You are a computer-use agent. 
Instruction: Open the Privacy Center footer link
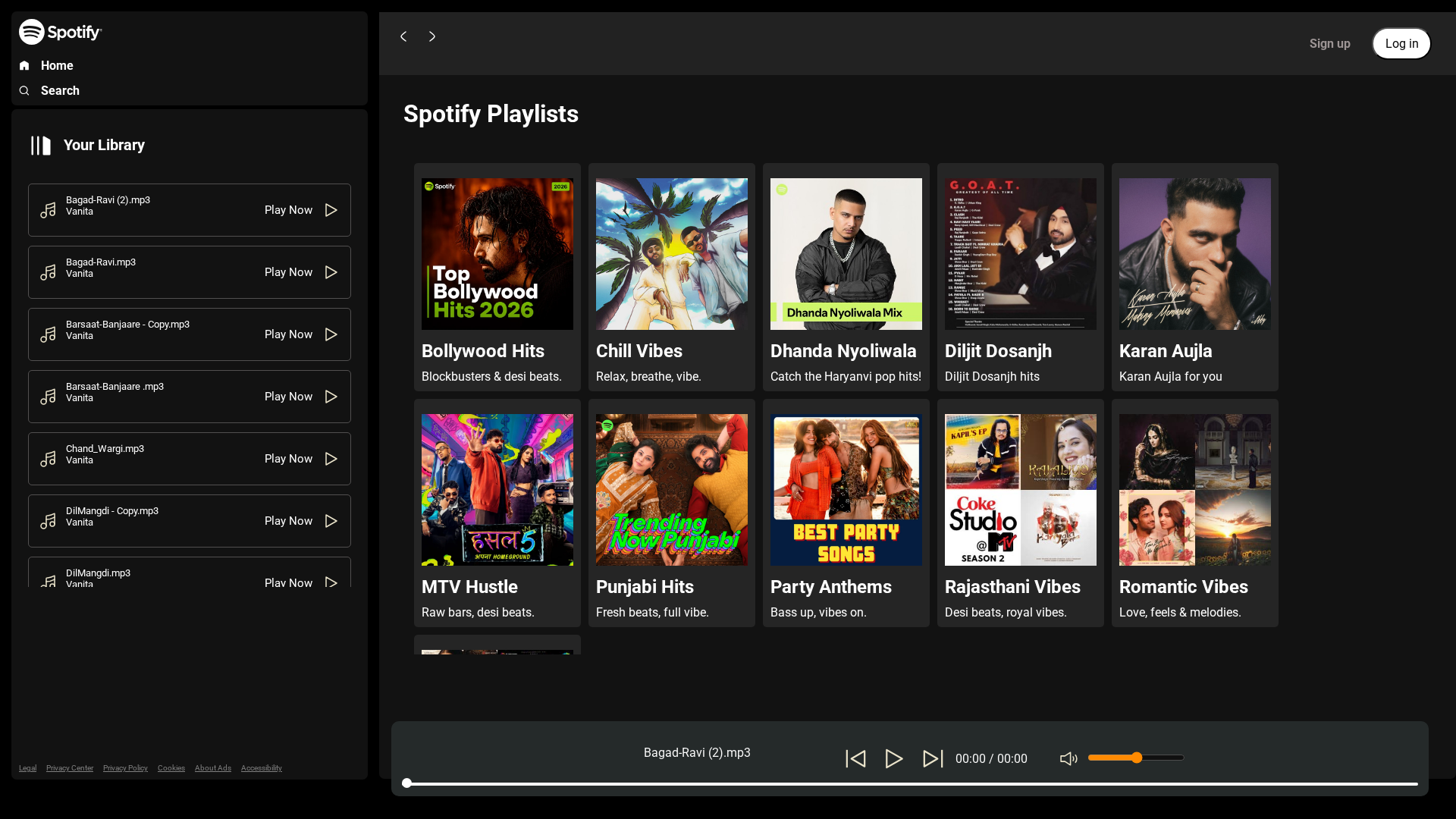coord(70,768)
